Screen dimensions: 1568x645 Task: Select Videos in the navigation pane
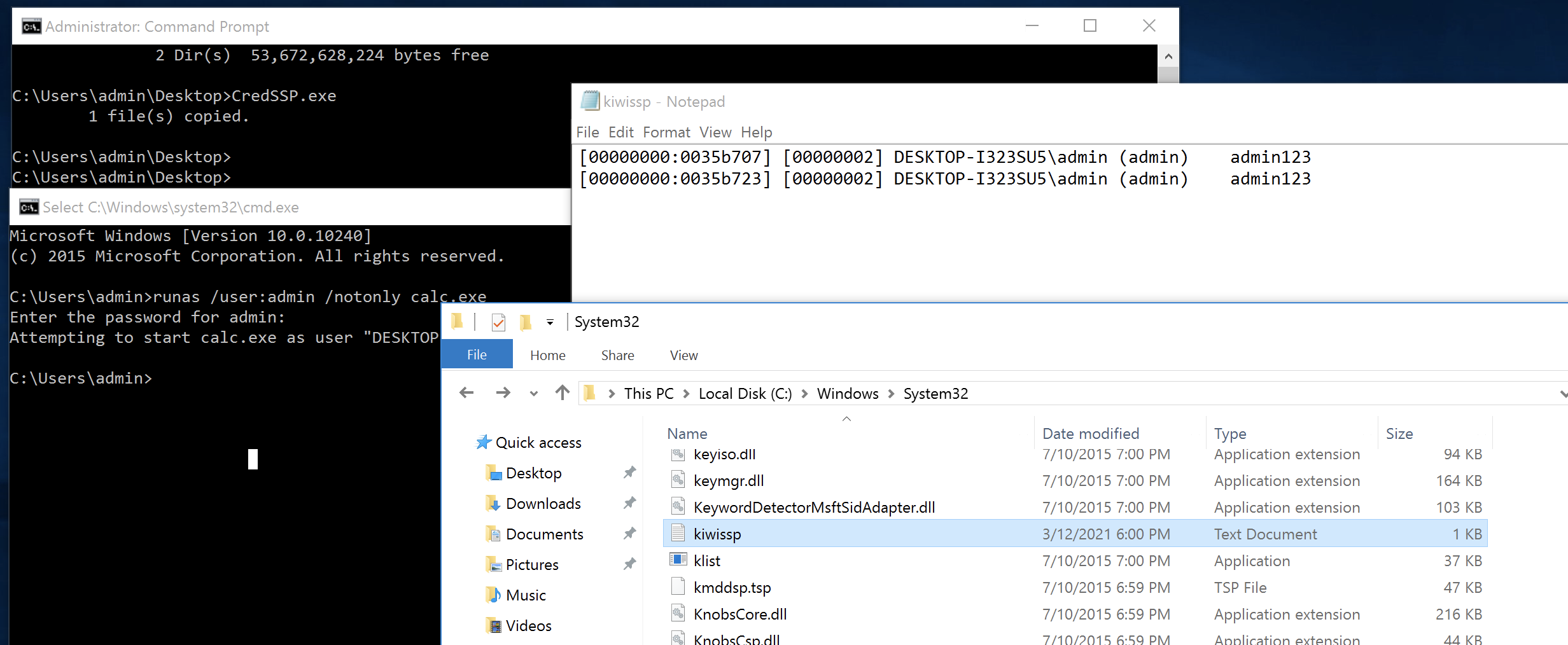click(528, 625)
